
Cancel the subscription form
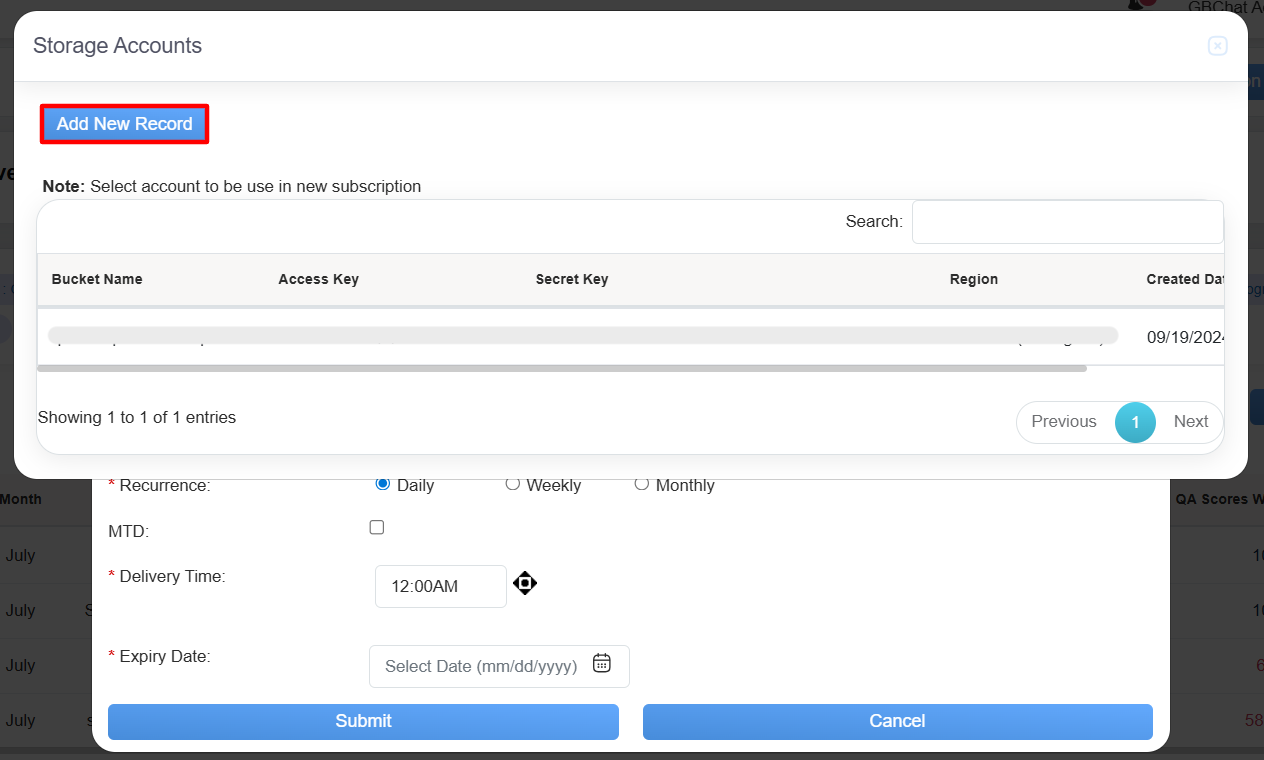[x=897, y=721]
